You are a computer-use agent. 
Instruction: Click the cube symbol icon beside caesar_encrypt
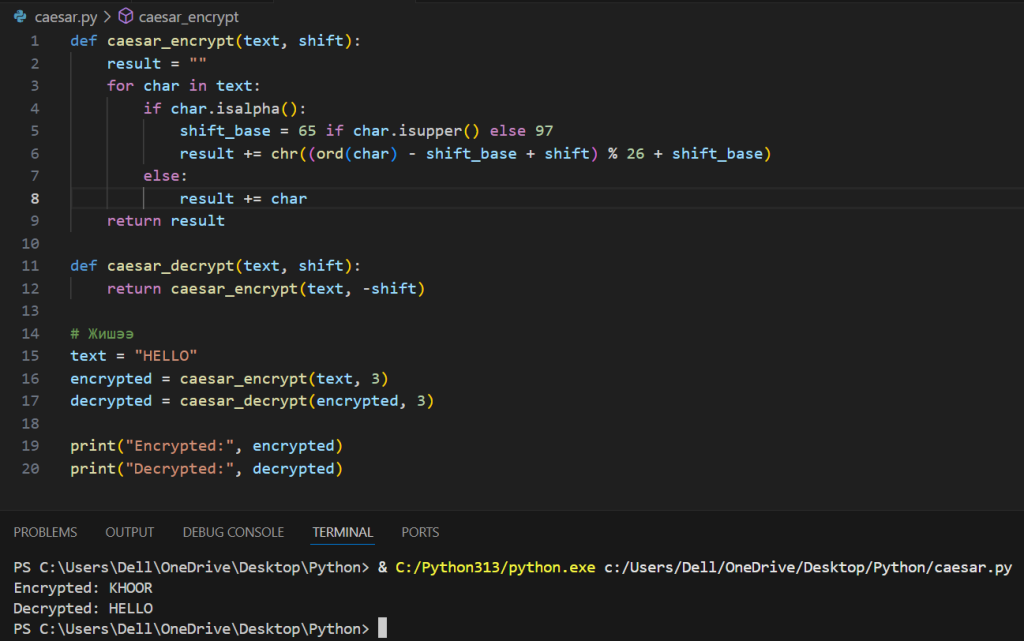[126, 17]
